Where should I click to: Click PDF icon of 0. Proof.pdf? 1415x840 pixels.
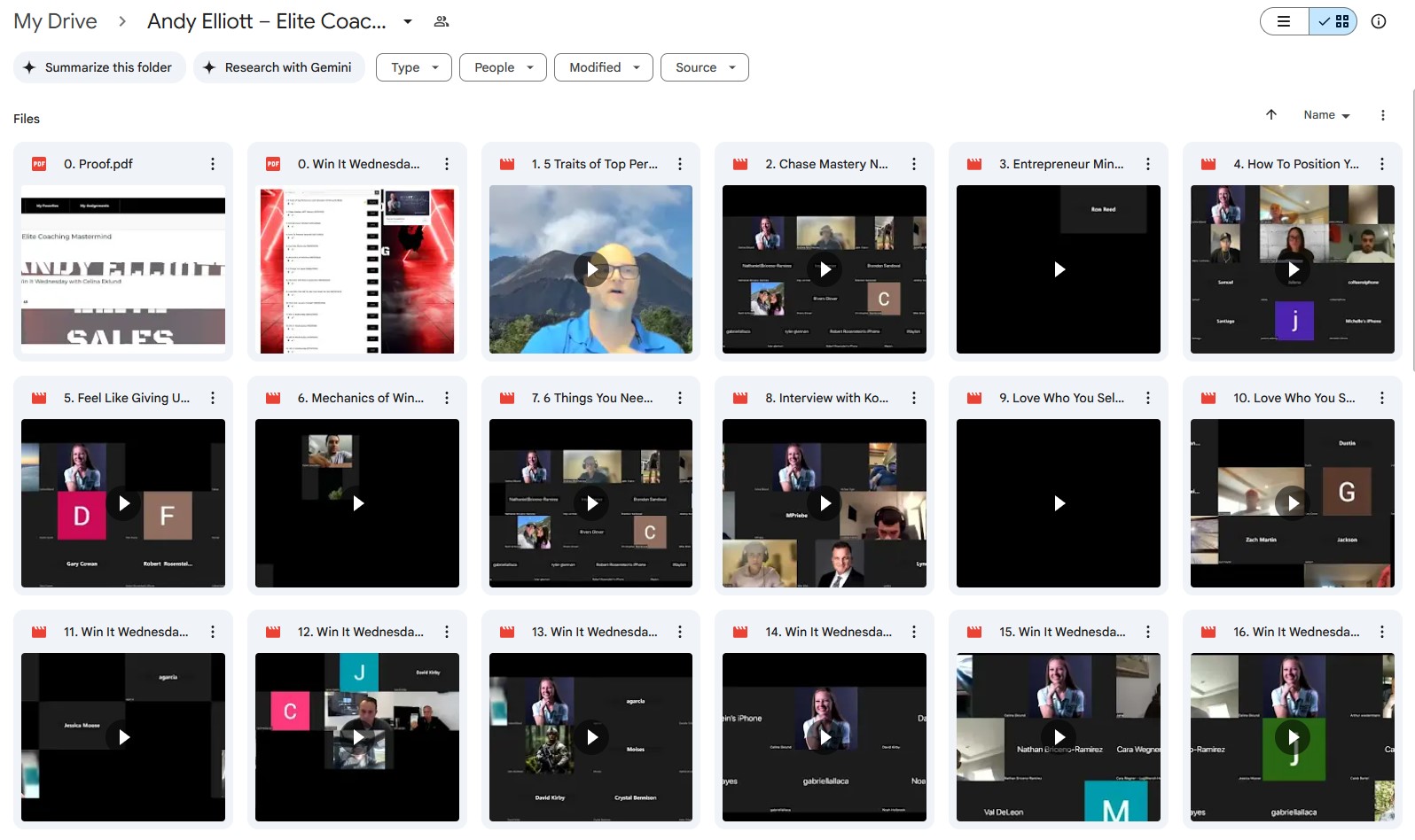(x=39, y=164)
